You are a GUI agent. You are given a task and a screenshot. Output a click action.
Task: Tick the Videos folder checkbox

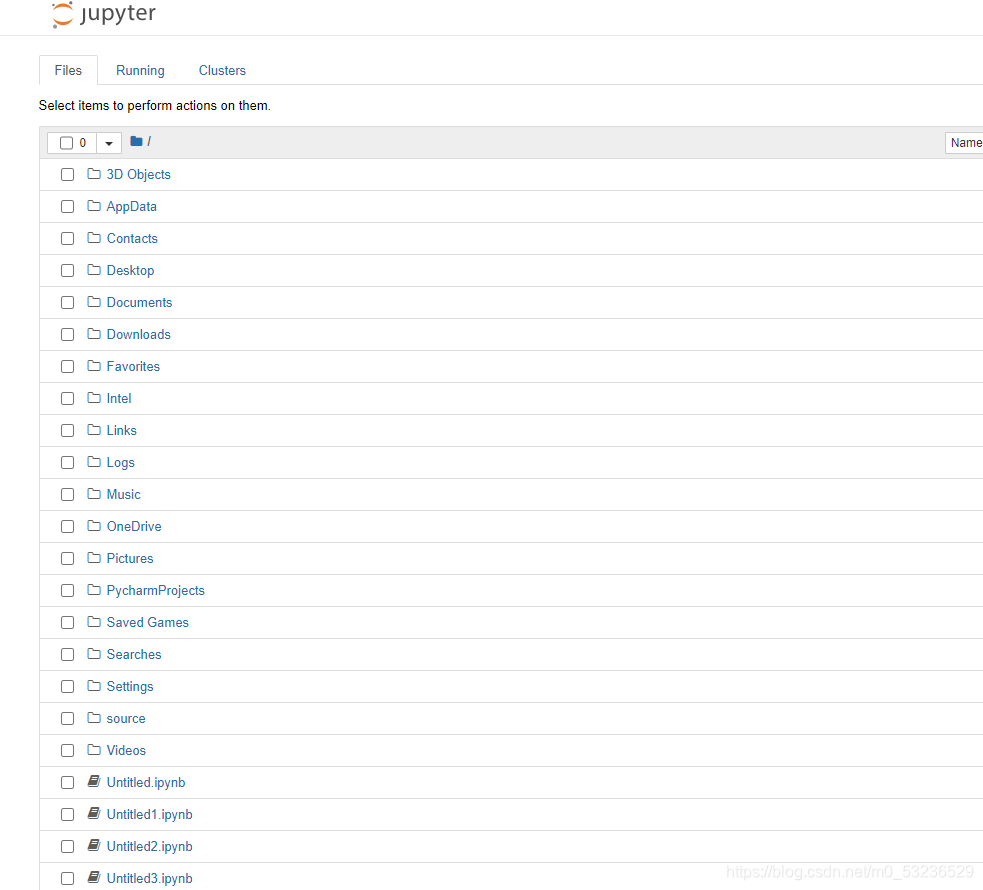click(68, 750)
